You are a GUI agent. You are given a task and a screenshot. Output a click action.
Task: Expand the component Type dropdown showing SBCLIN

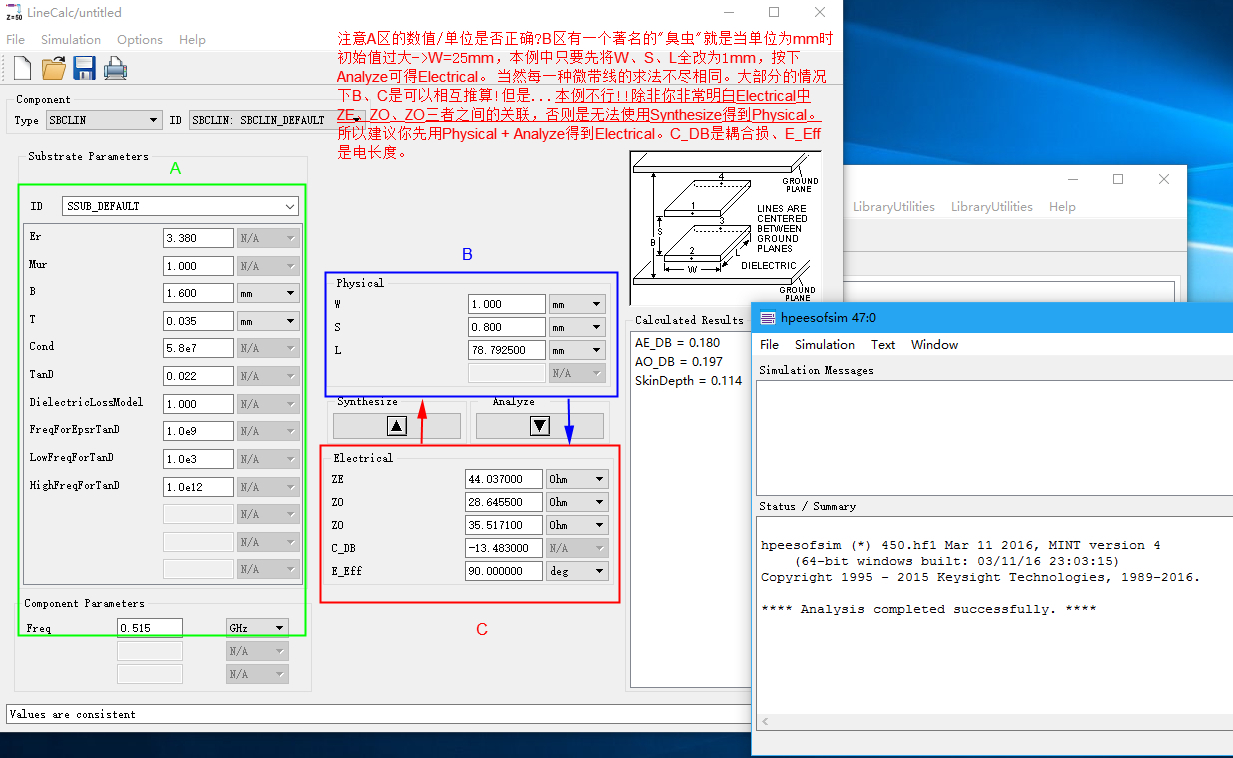[104, 120]
